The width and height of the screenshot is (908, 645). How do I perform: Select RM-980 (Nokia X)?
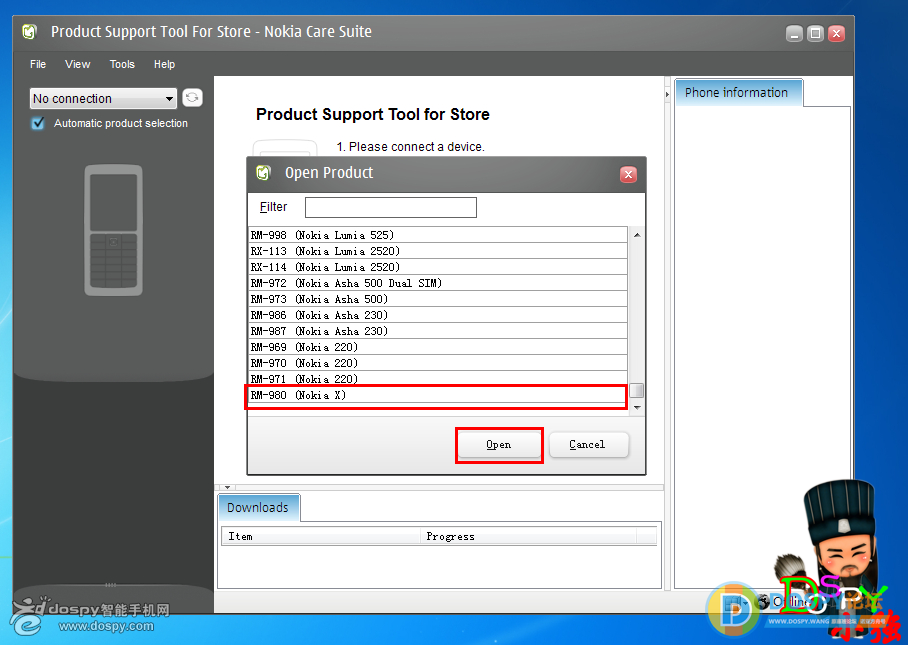[438, 395]
